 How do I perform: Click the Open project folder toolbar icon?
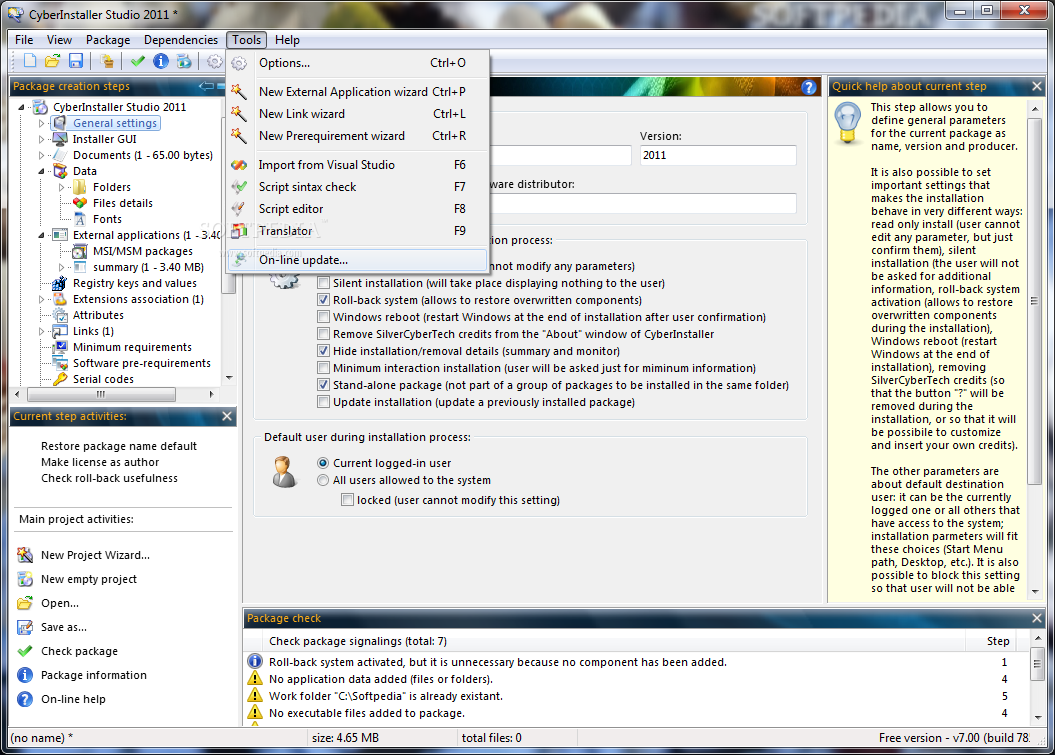click(x=52, y=61)
